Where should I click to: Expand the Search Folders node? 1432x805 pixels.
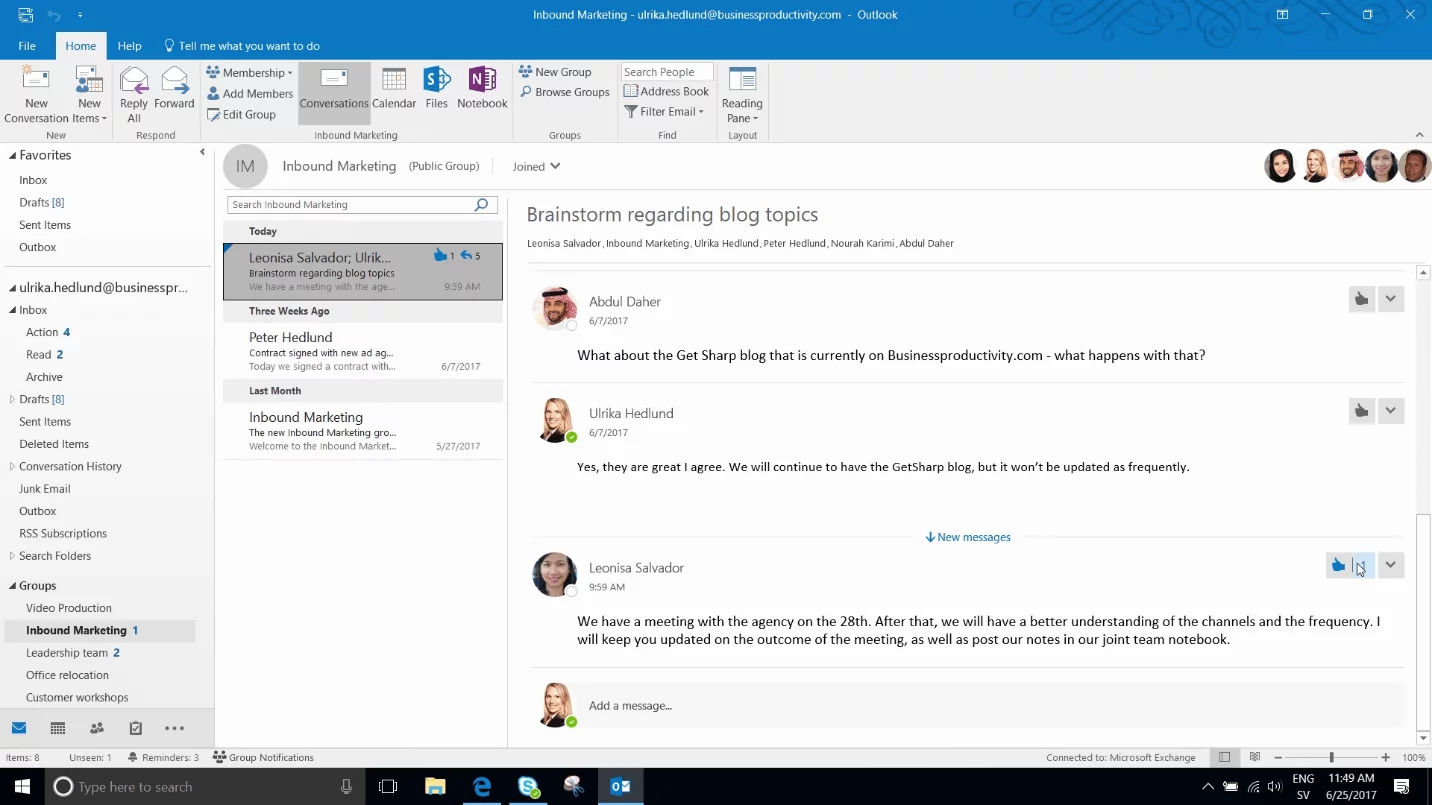(x=13, y=556)
